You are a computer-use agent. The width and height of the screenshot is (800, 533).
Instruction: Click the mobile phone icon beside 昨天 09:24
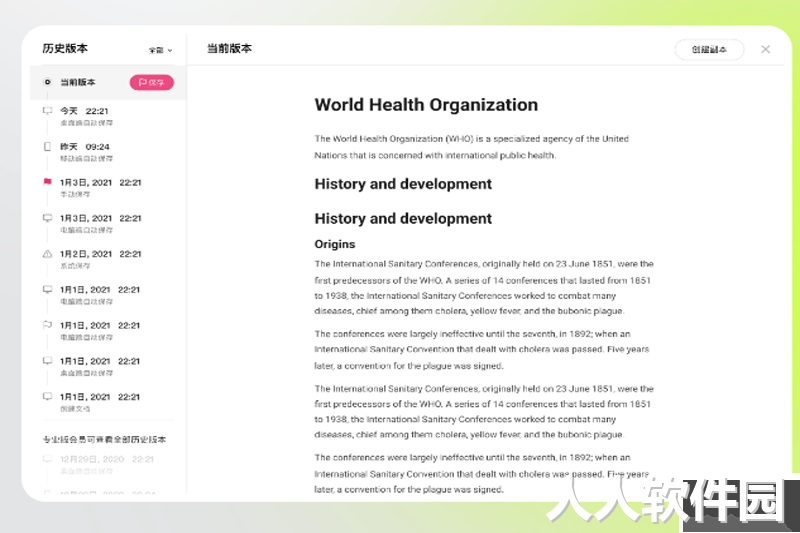point(47,146)
